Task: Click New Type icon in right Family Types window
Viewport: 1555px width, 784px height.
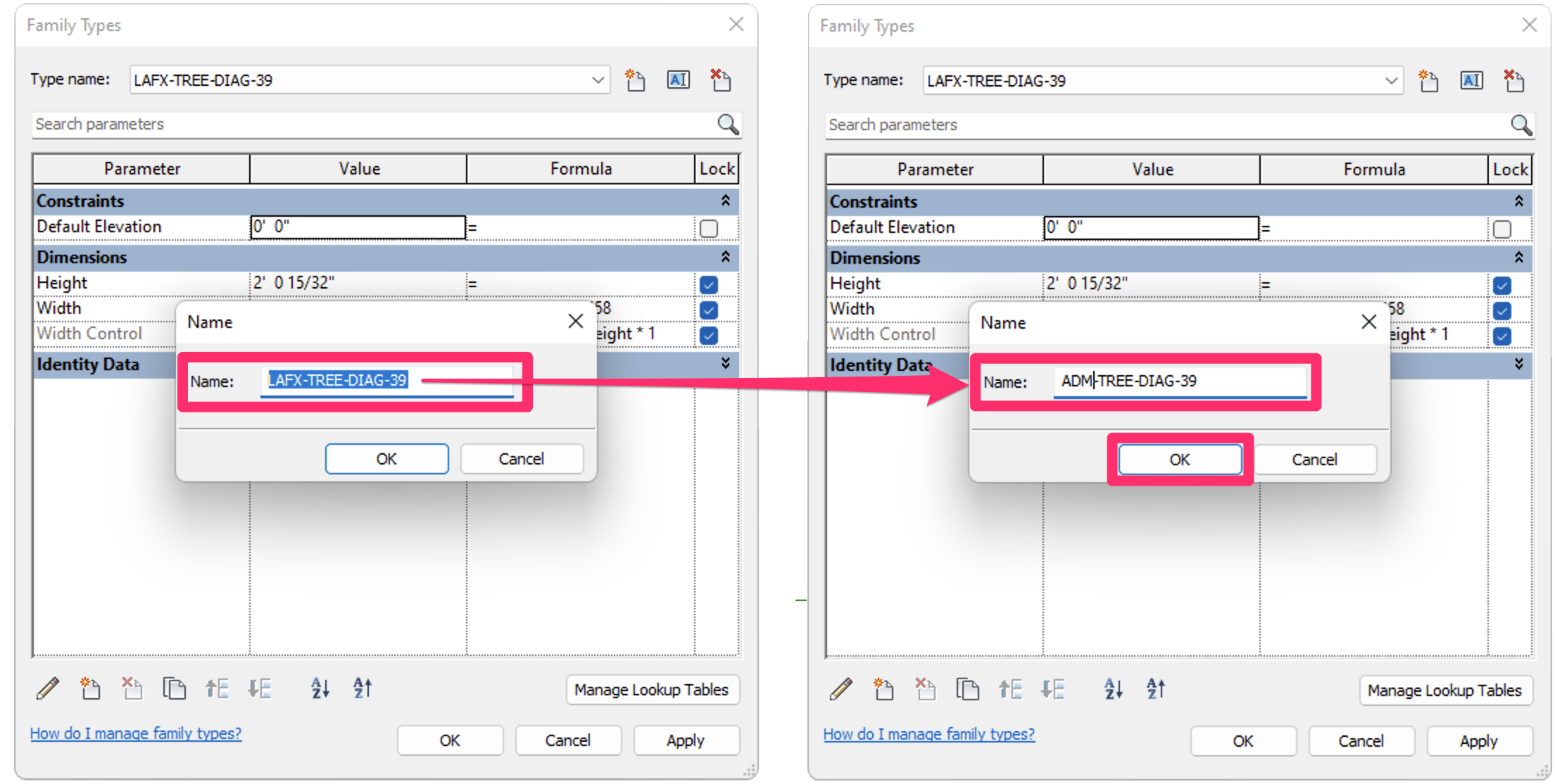Action: [1428, 81]
